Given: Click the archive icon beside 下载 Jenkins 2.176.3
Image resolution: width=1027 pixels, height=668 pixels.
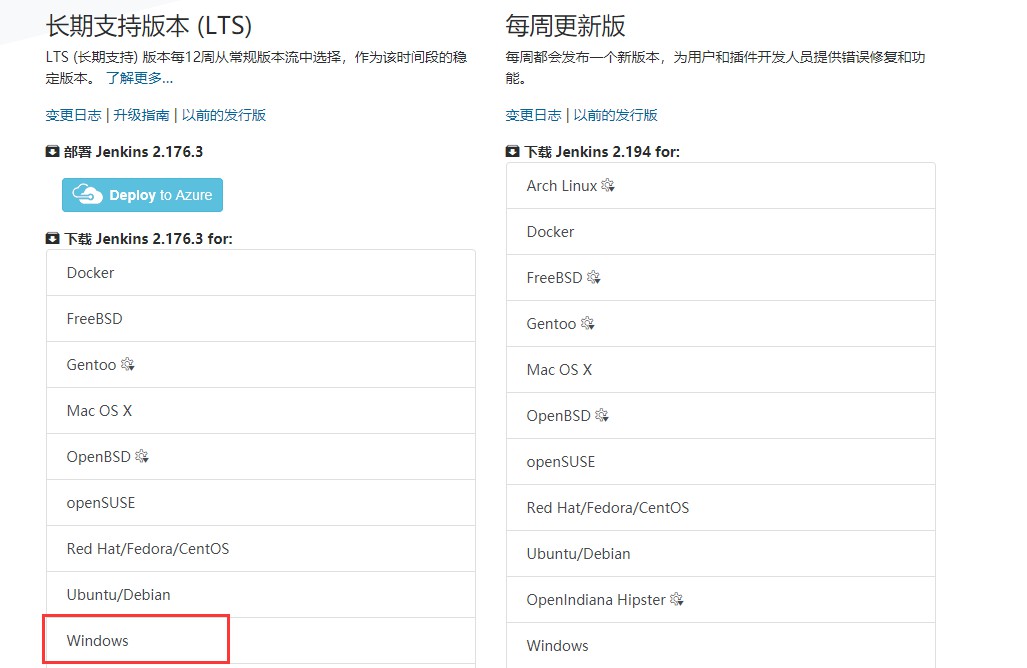Looking at the screenshot, I should pyautogui.click(x=52, y=239).
